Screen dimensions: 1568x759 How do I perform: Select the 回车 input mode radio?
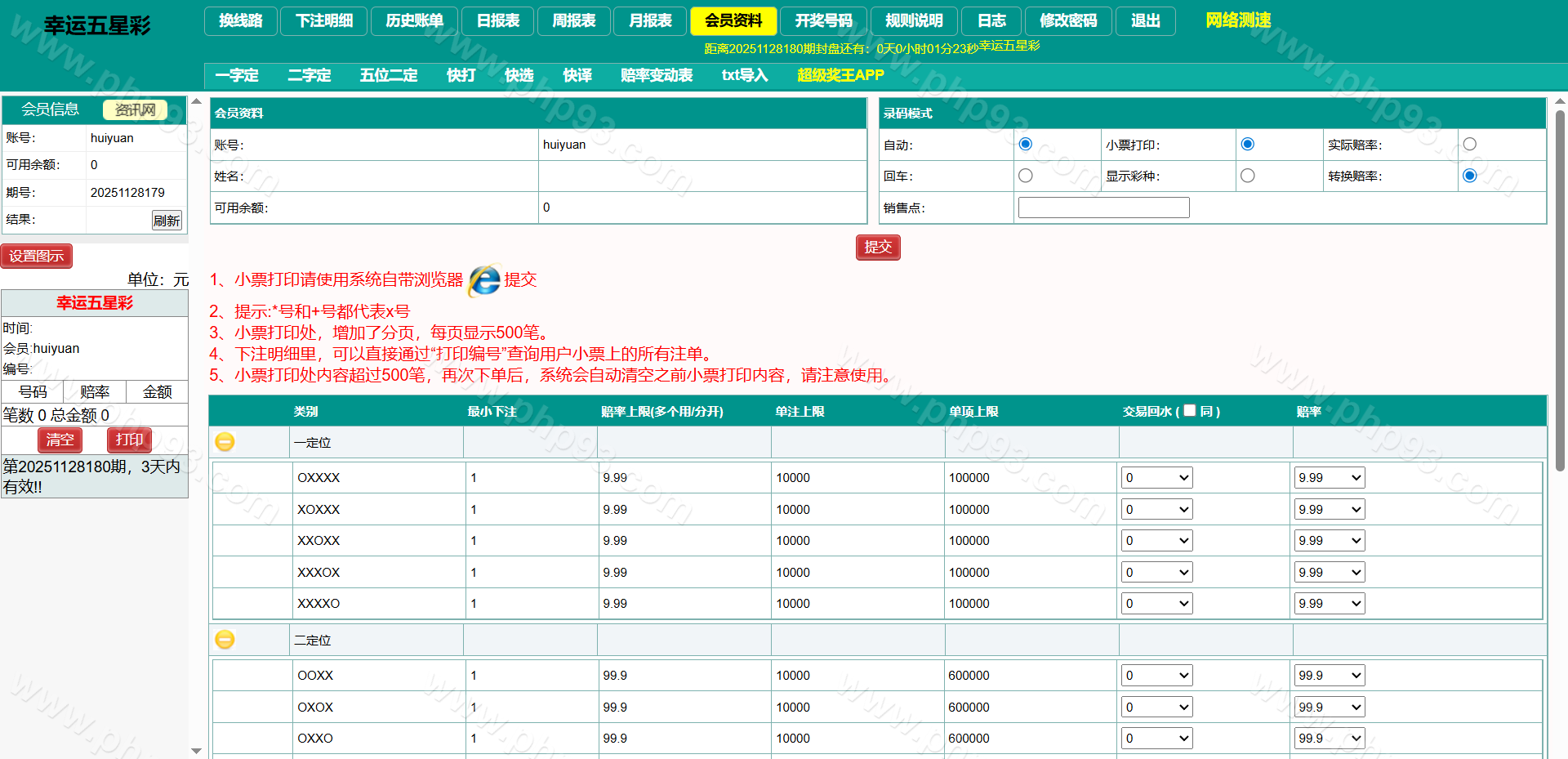[x=1026, y=176]
